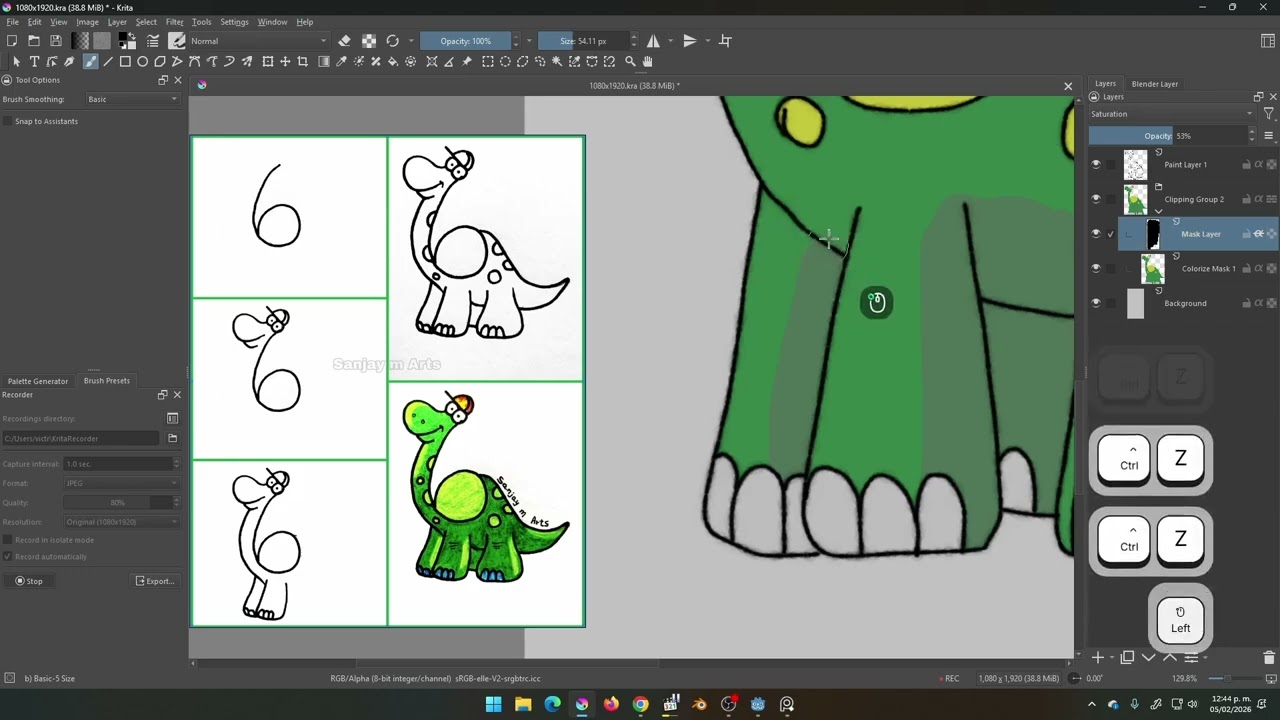
Task: Browse for recordings directory folder
Action: click(x=172, y=438)
